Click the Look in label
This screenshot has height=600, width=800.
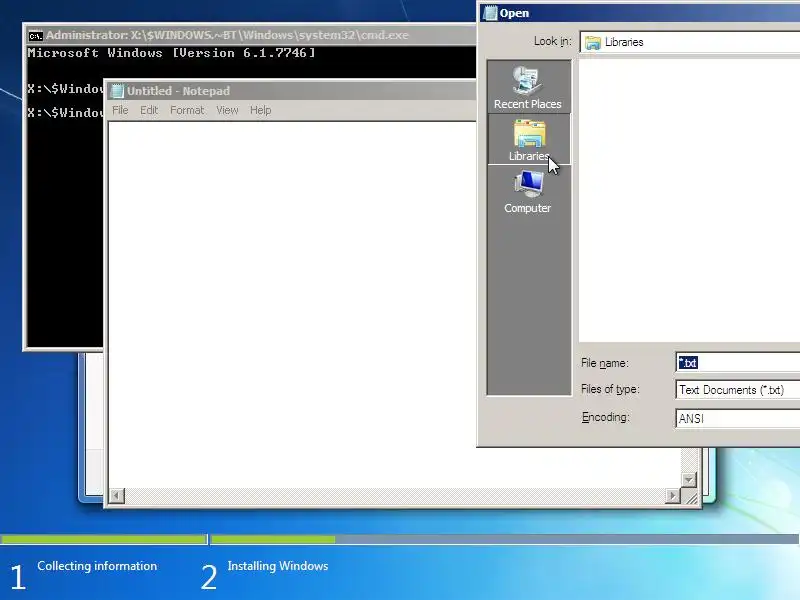point(553,41)
